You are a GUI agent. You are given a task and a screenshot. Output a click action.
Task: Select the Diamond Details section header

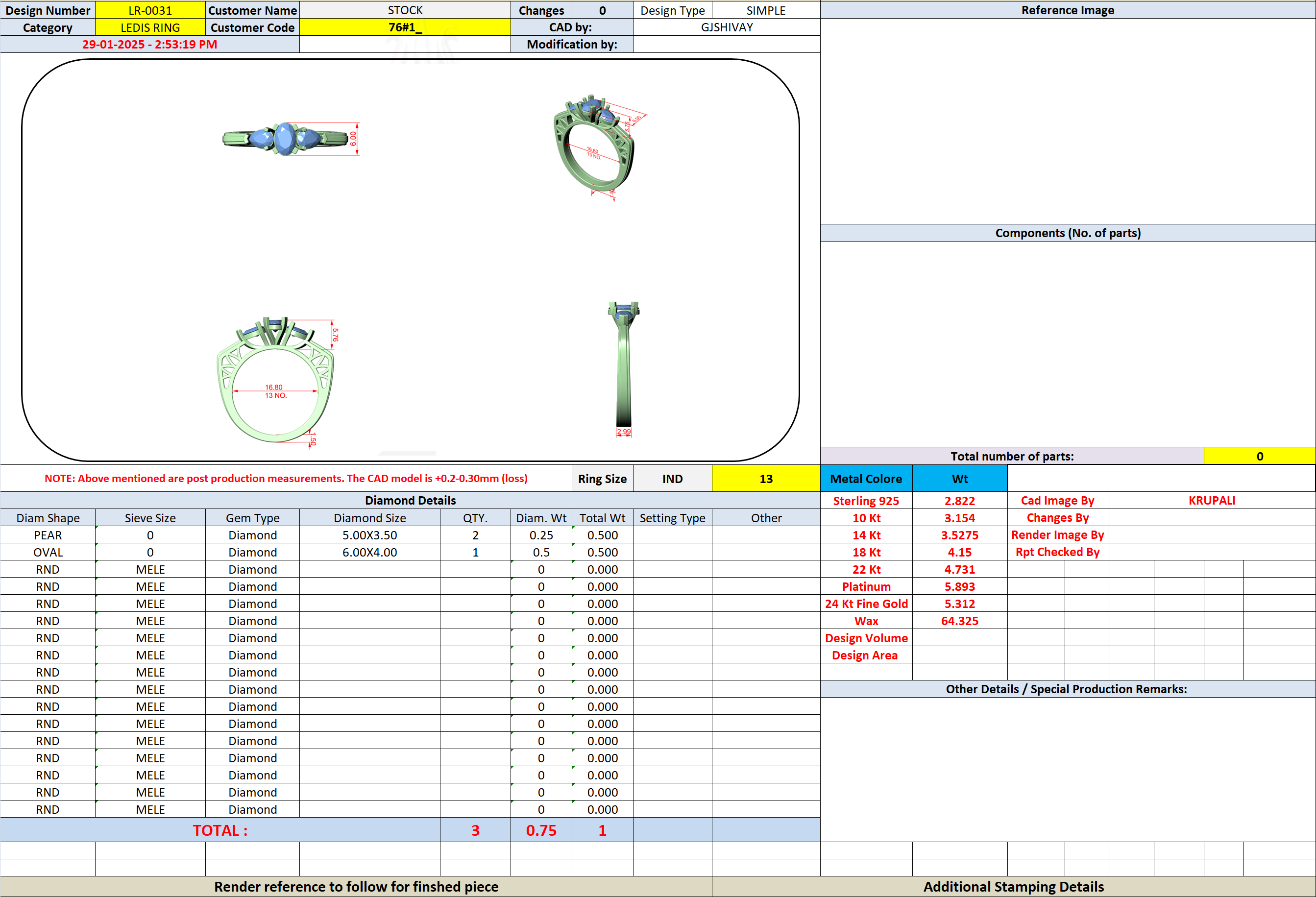(x=410, y=500)
